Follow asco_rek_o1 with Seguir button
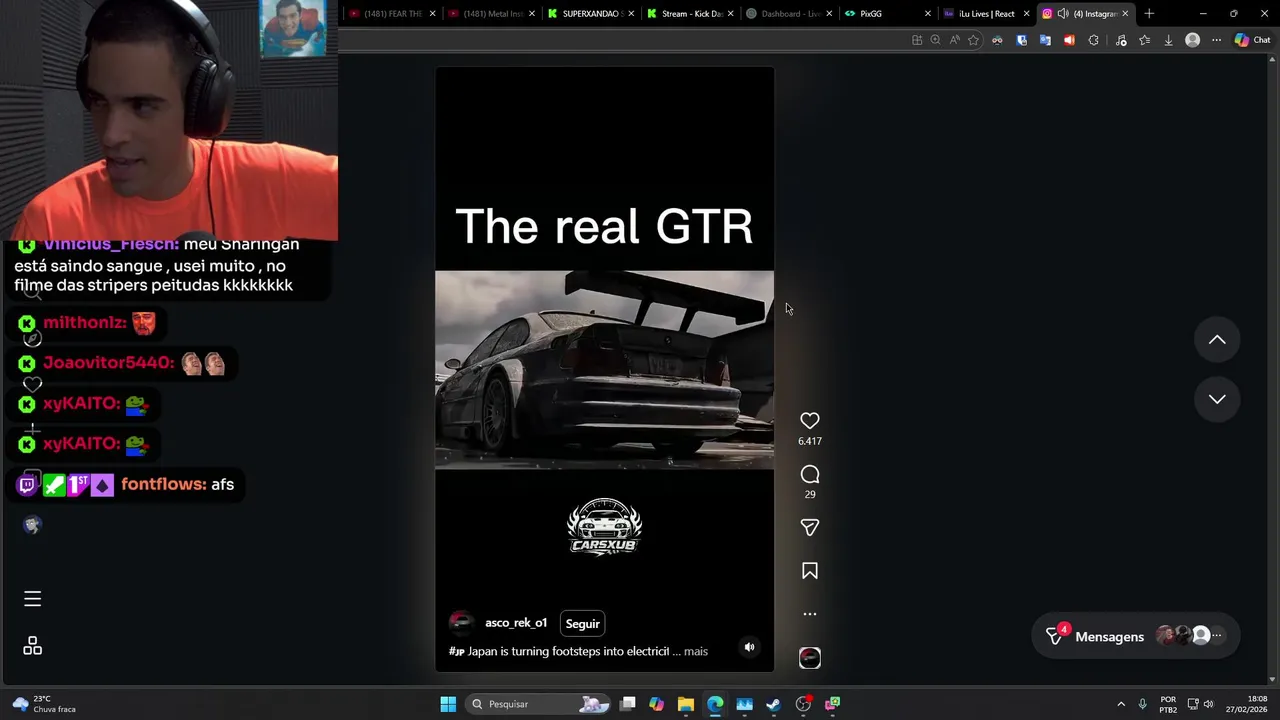Viewport: 1280px width, 720px height. 583,624
